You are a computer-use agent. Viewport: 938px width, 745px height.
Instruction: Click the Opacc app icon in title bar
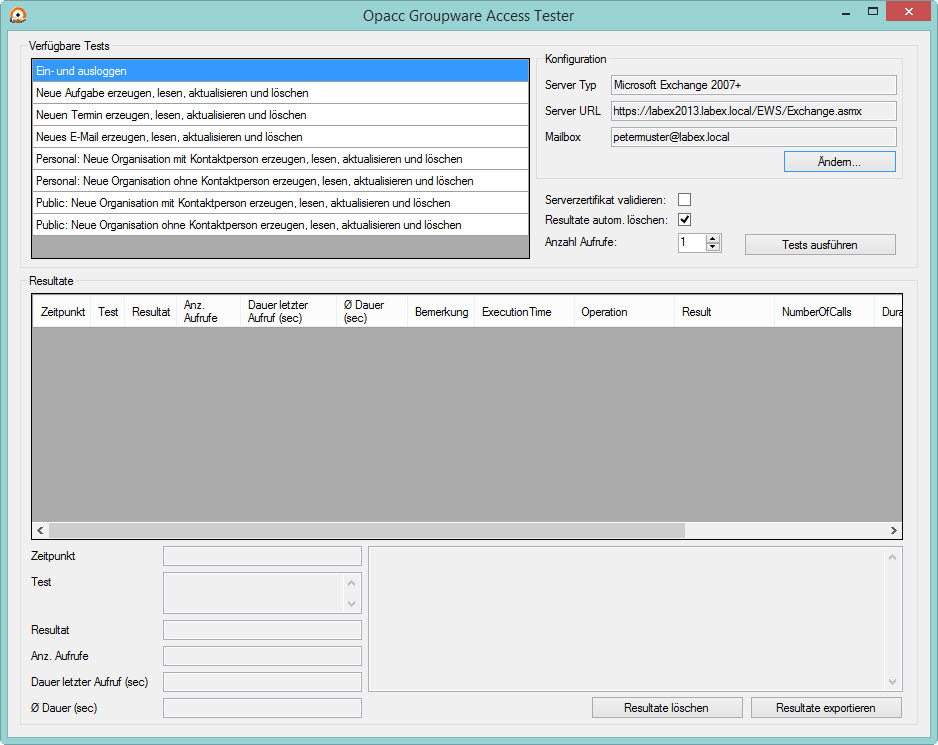pyautogui.click(x=19, y=15)
